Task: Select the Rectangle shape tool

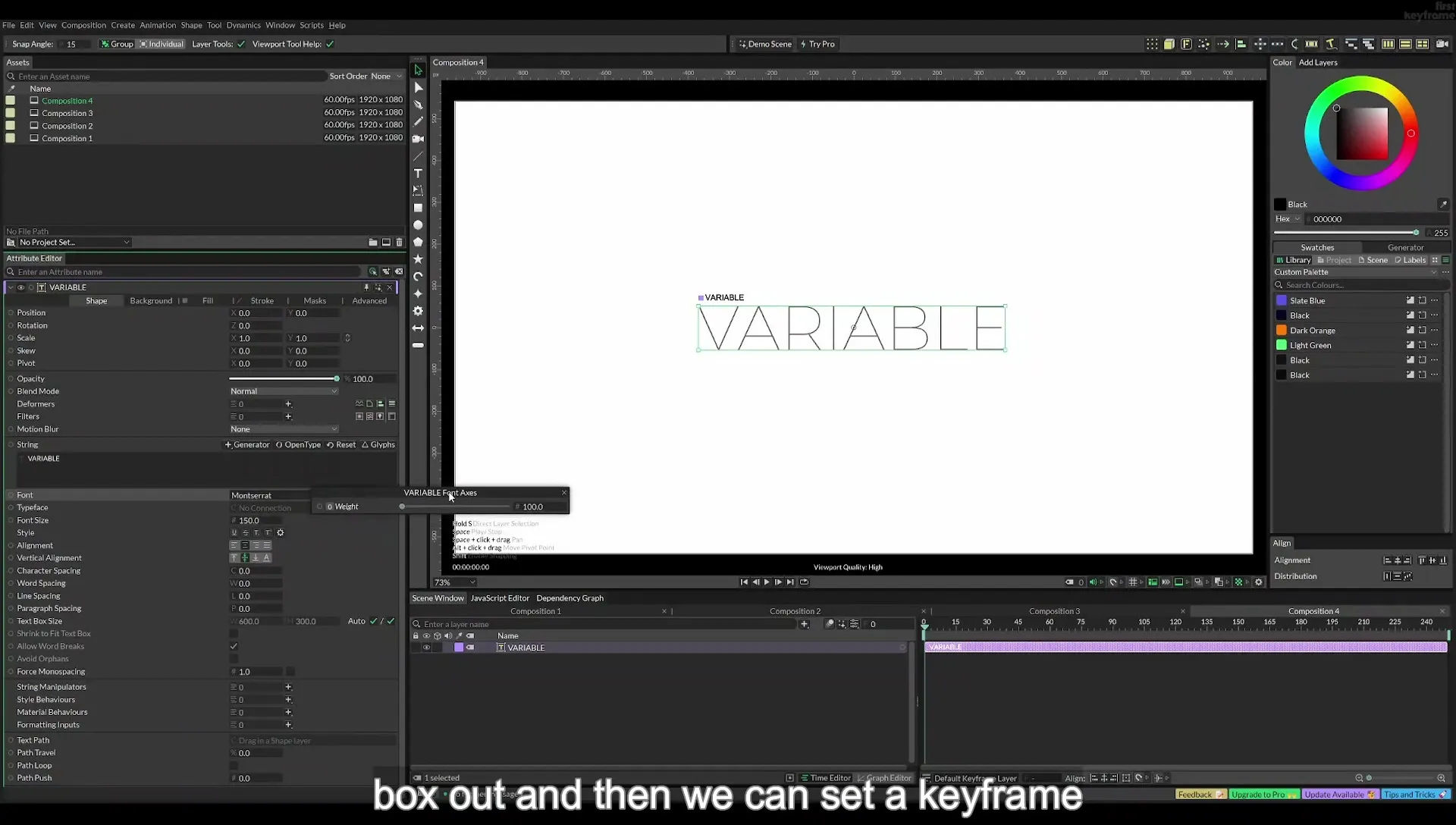Action: coord(418,208)
